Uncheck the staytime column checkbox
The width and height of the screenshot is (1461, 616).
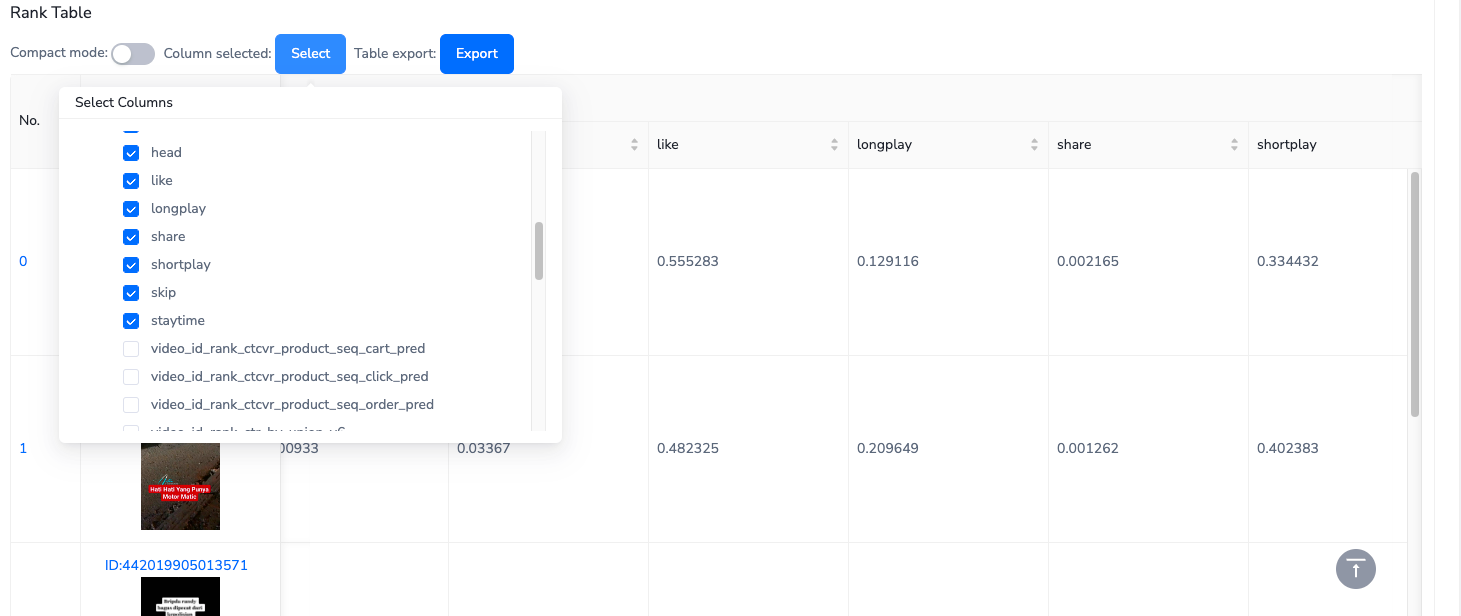(x=131, y=321)
